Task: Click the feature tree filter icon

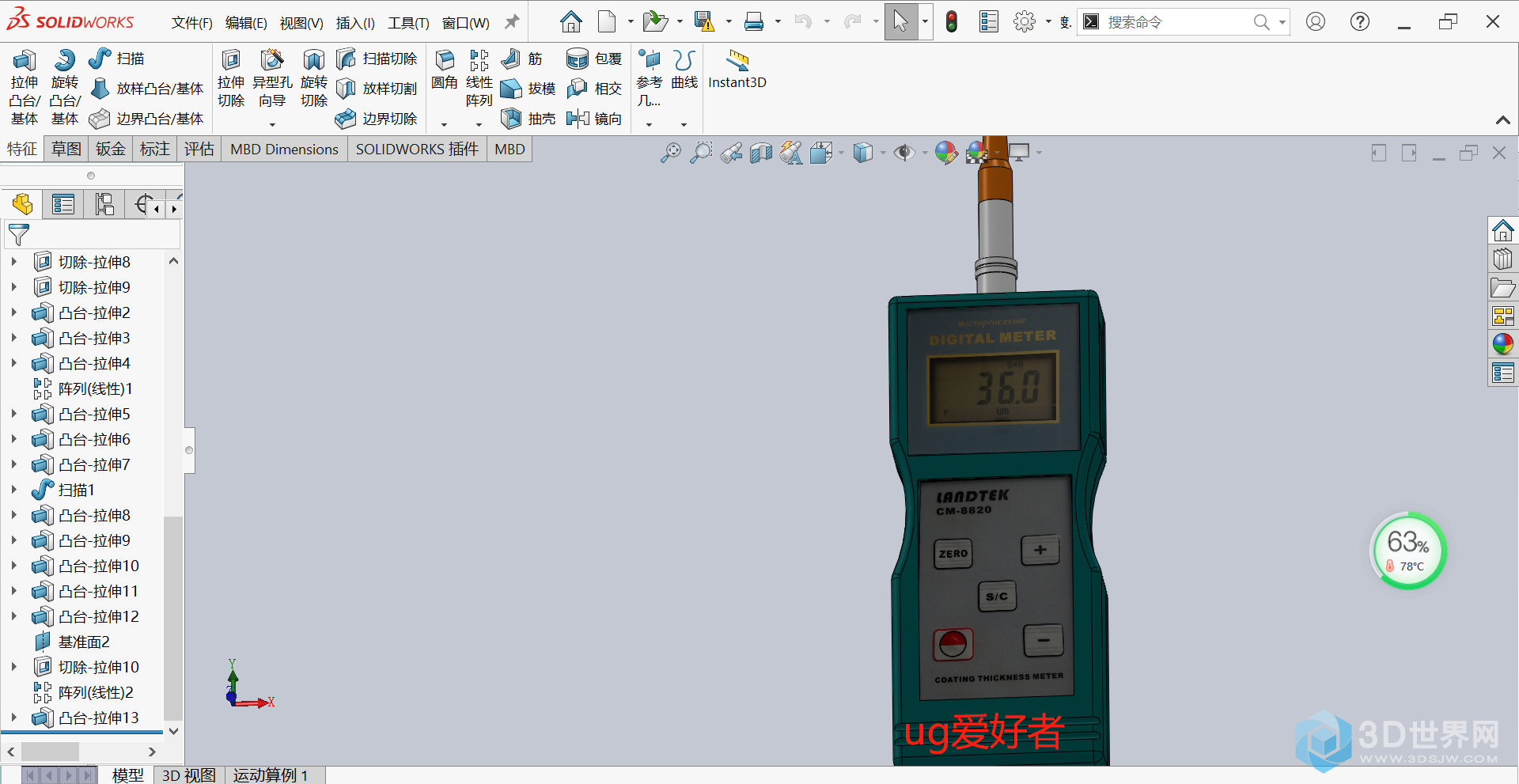Action: click(x=18, y=234)
